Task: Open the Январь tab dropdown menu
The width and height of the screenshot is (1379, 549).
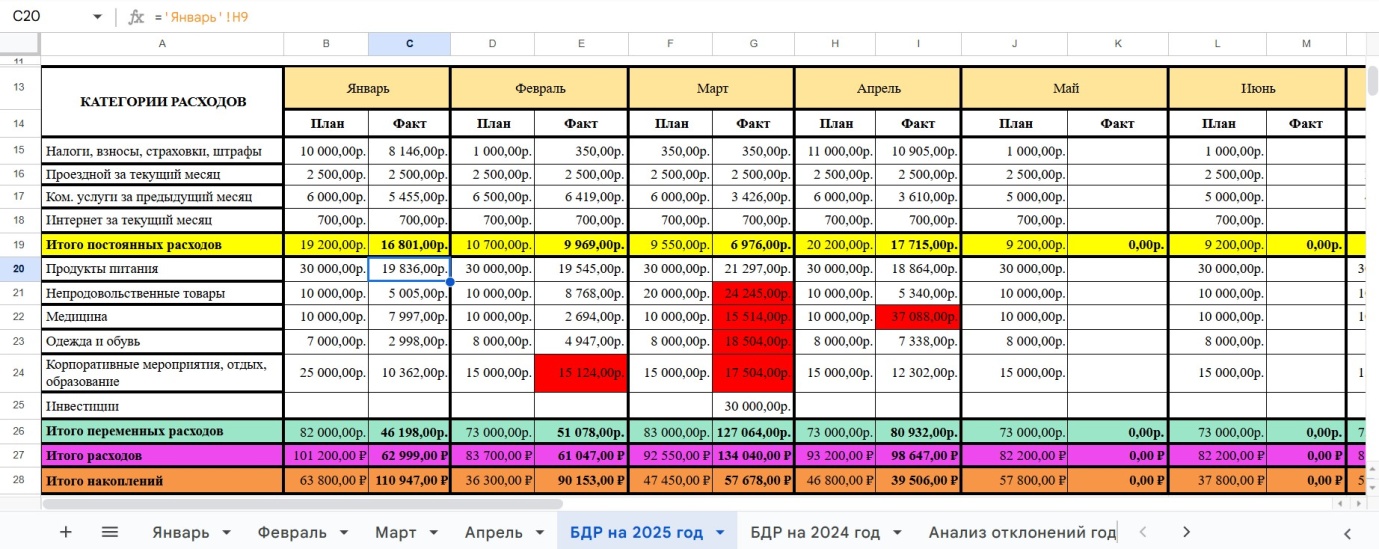Action: [226, 532]
